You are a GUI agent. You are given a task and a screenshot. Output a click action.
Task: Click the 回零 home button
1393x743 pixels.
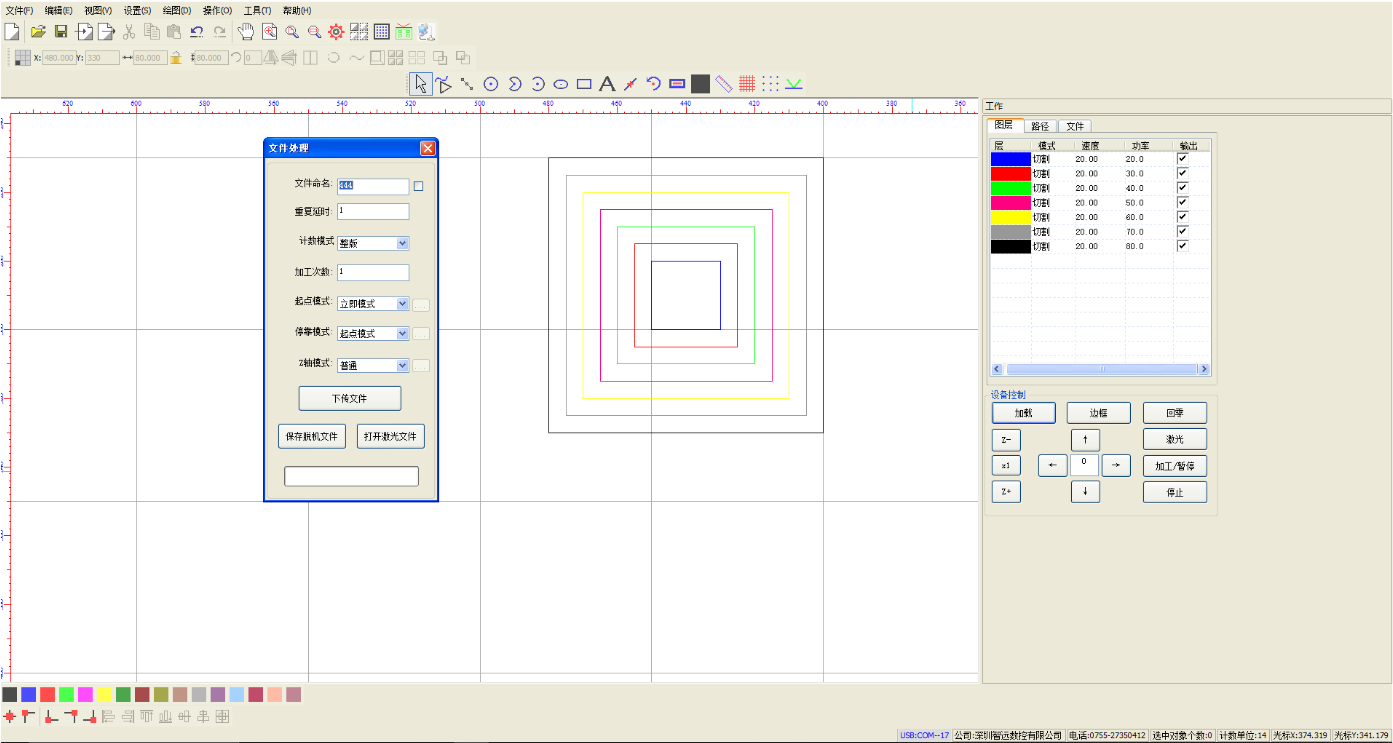coord(1174,413)
